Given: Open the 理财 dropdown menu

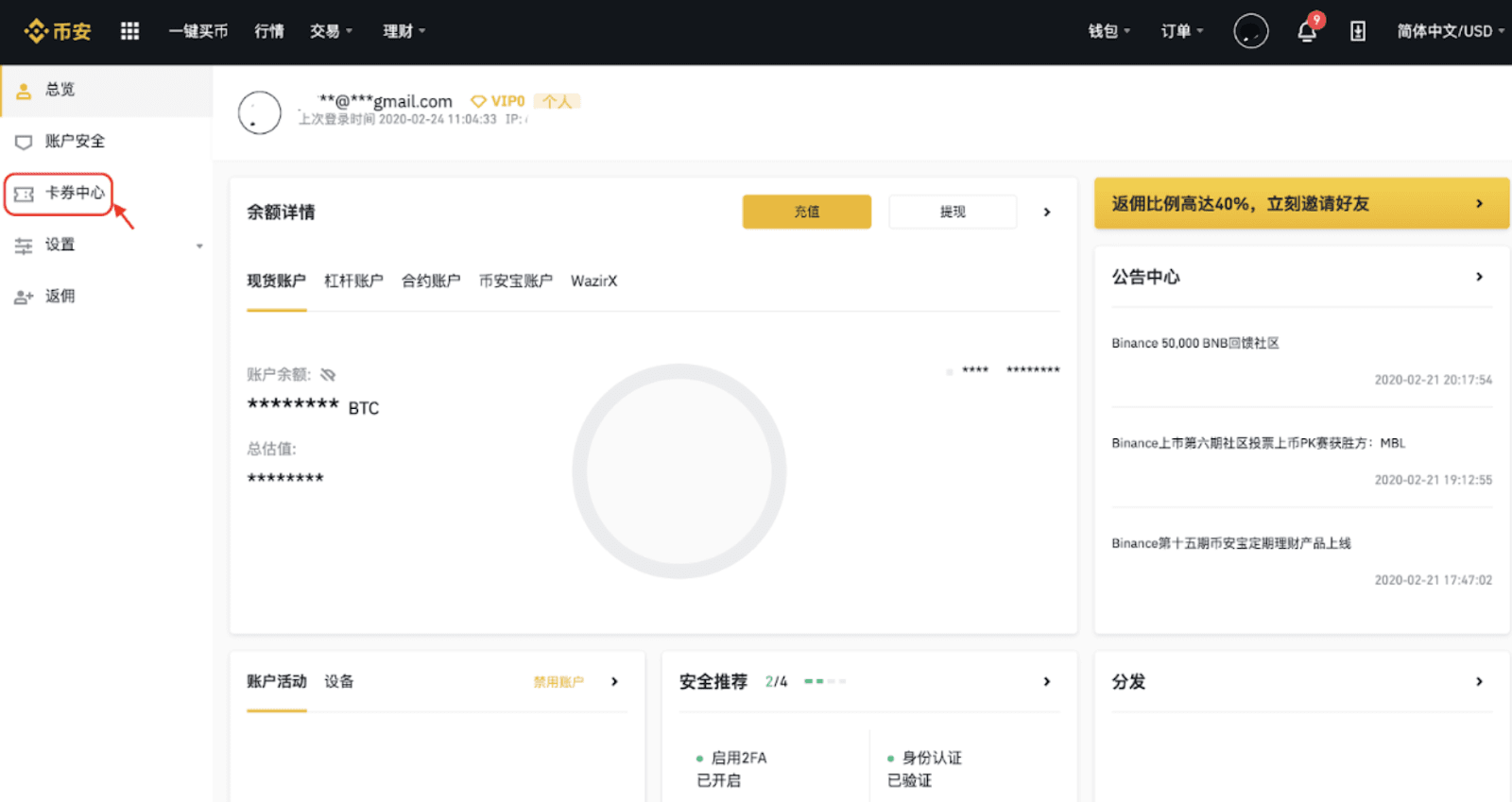Looking at the screenshot, I should pos(404,31).
